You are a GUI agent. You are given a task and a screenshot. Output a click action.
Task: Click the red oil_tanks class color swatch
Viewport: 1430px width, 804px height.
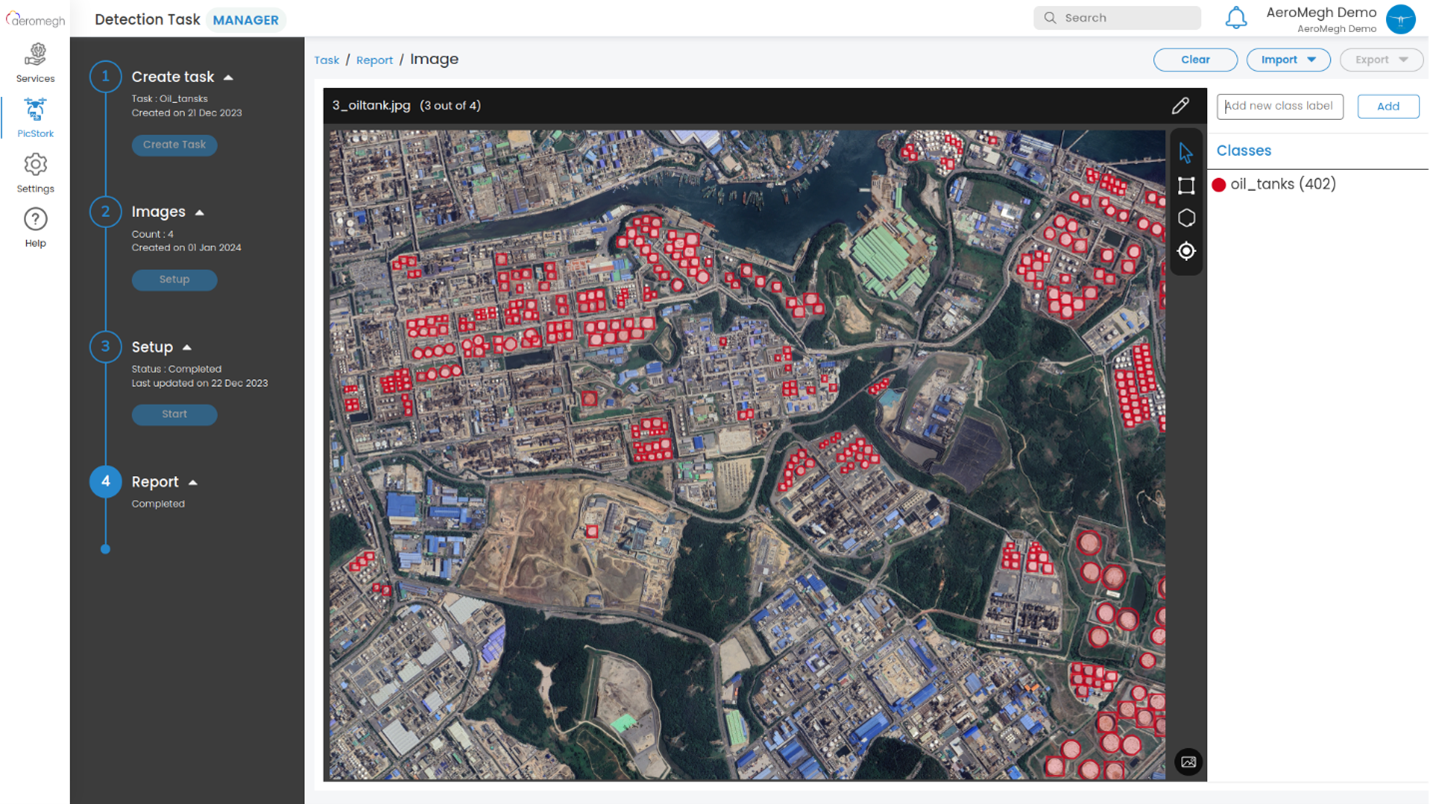point(1219,185)
